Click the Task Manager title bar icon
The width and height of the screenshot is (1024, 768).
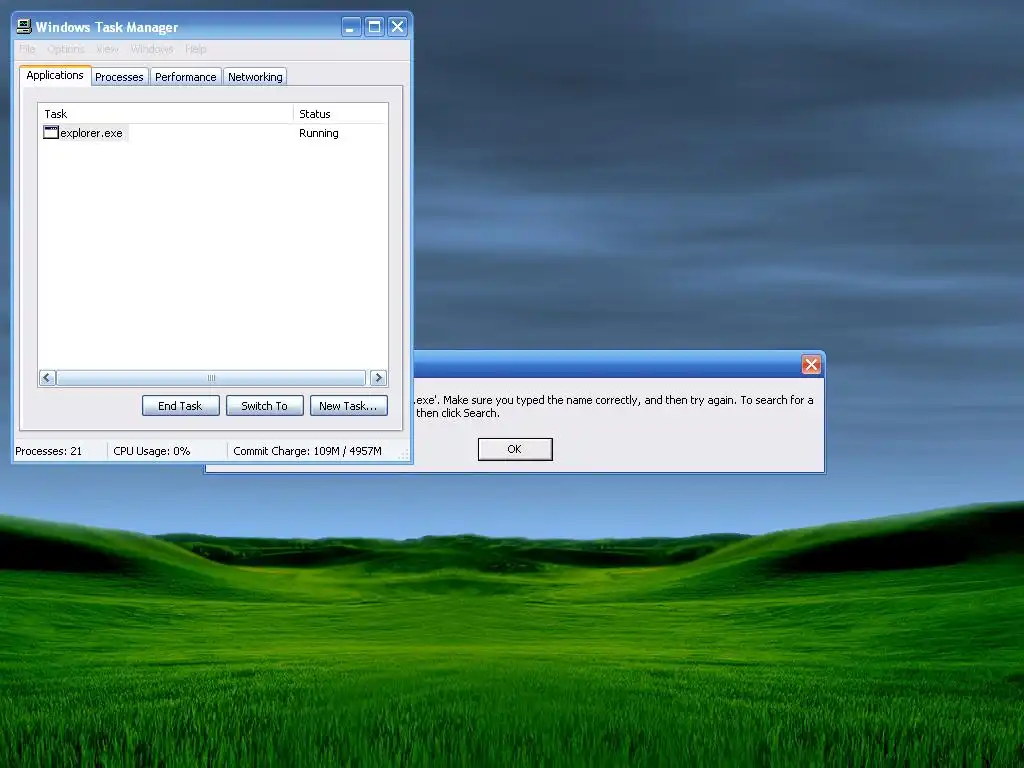(24, 26)
